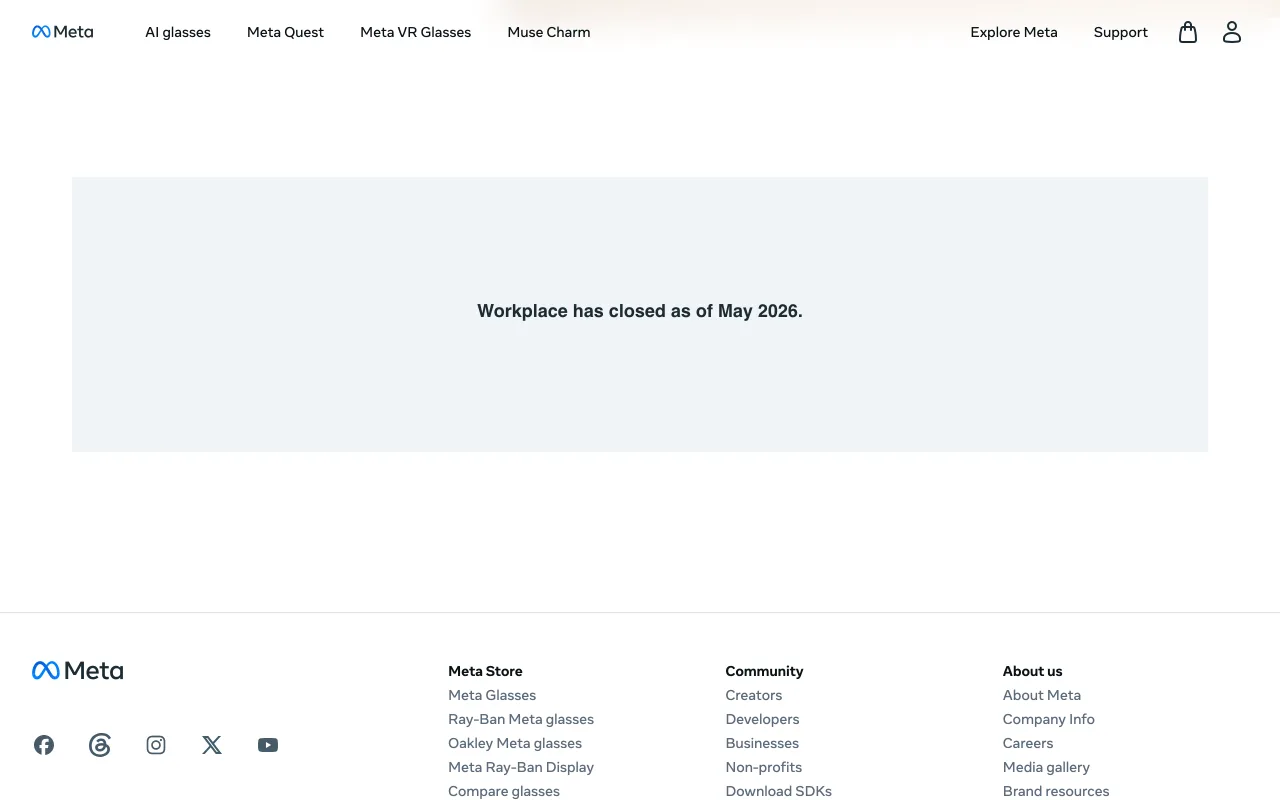Open the Brand resources link
1280x800 pixels.
point(1056,791)
